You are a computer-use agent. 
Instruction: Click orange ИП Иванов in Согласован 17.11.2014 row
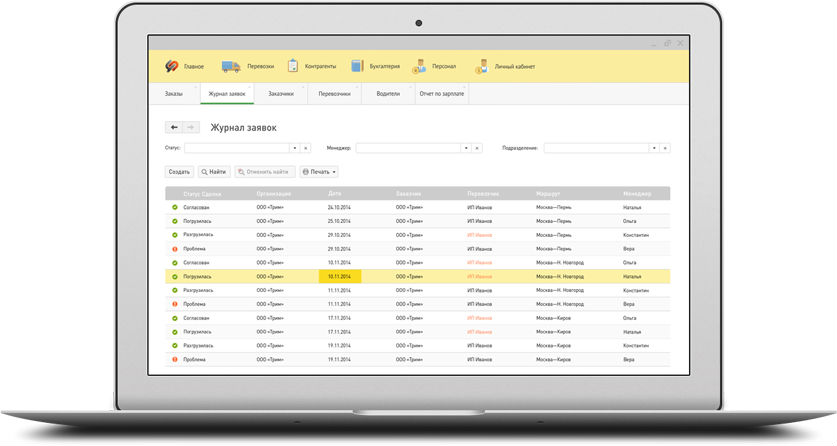(479, 318)
